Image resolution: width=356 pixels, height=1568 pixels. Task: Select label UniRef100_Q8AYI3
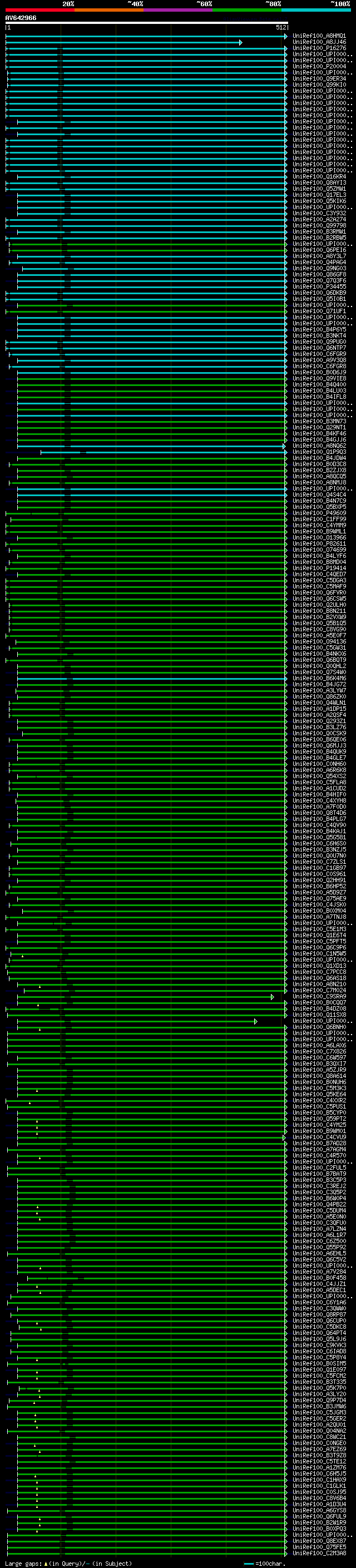(x=319, y=182)
